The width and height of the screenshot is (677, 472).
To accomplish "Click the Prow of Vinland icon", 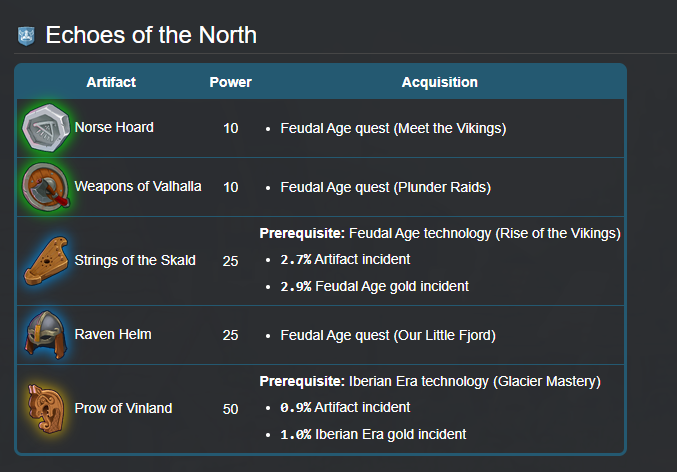I will [43, 408].
